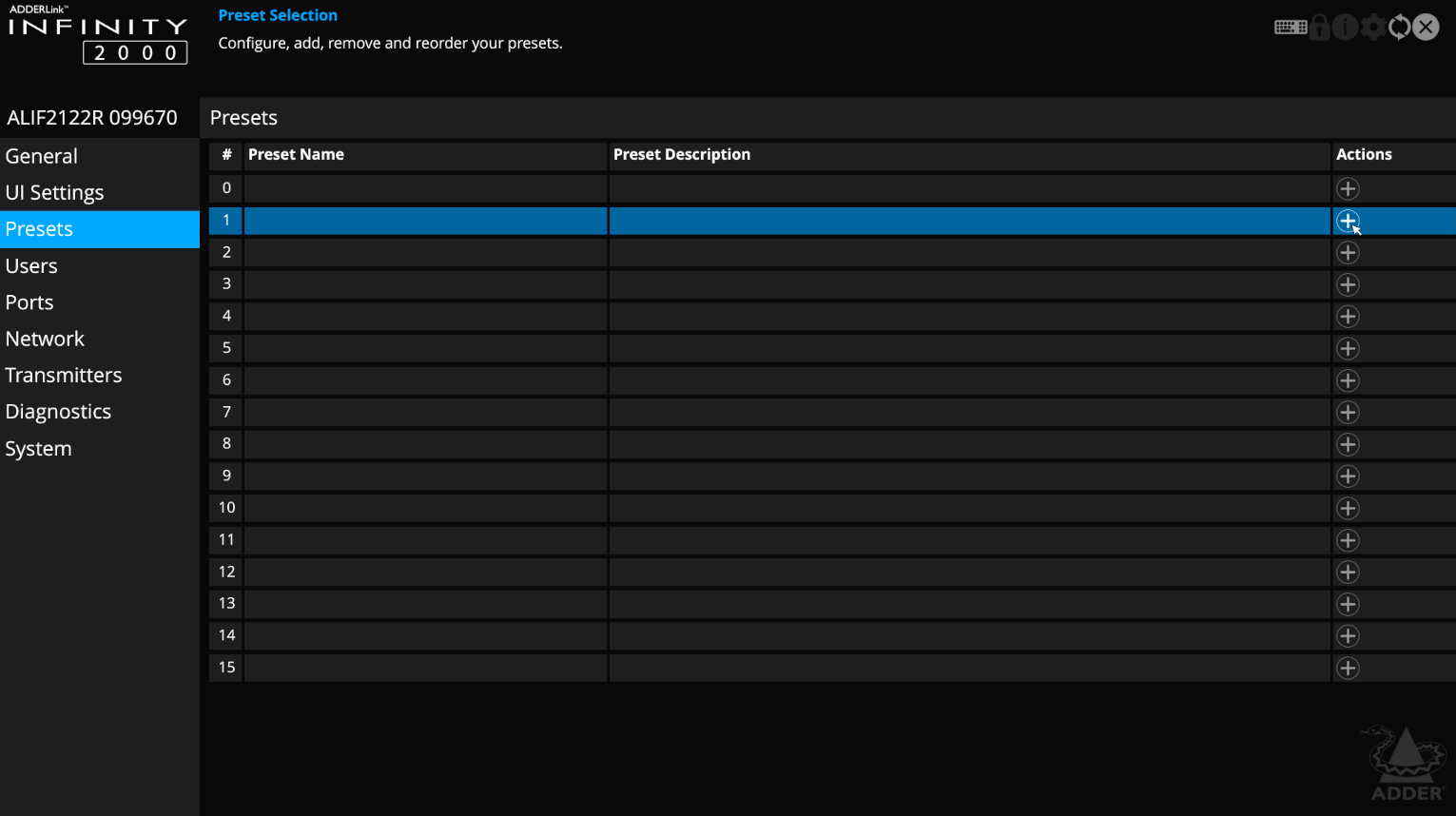1456x816 pixels.
Task: Click the refresh arrows icon
Action: [x=1399, y=27]
